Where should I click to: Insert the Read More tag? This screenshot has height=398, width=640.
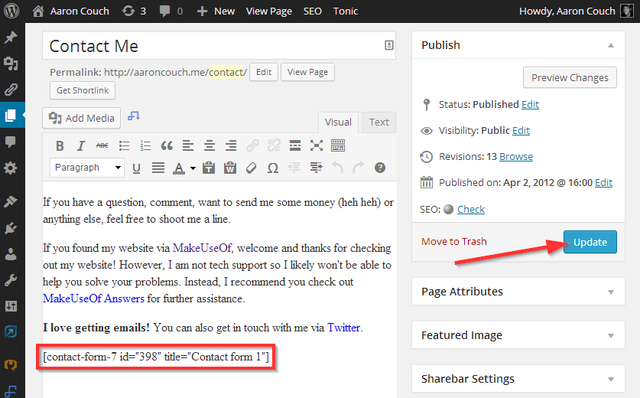tap(295, 146)
